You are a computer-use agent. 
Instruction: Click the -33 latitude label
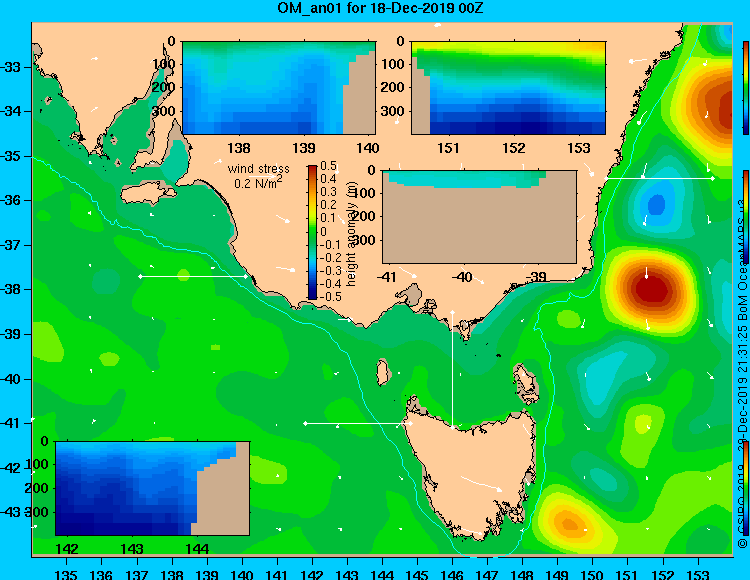pos(11,66)
